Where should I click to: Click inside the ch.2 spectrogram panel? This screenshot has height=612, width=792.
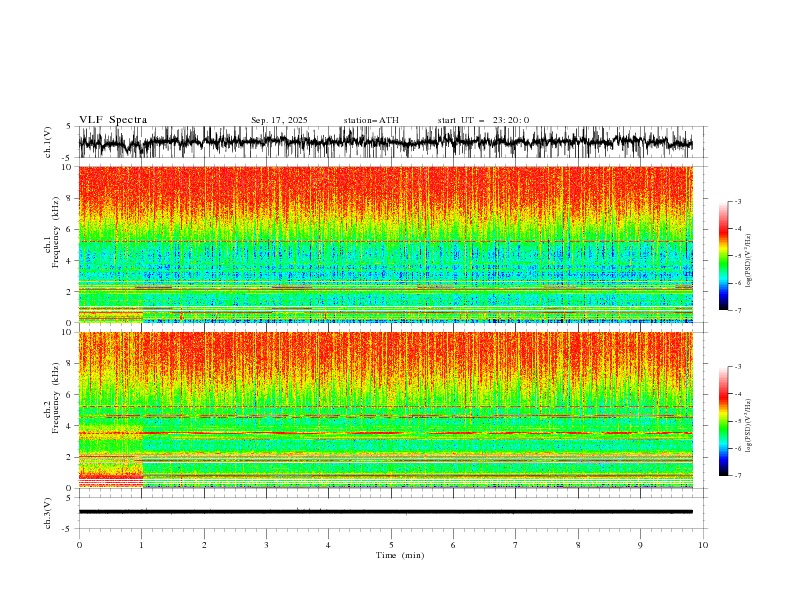(385, 410)
